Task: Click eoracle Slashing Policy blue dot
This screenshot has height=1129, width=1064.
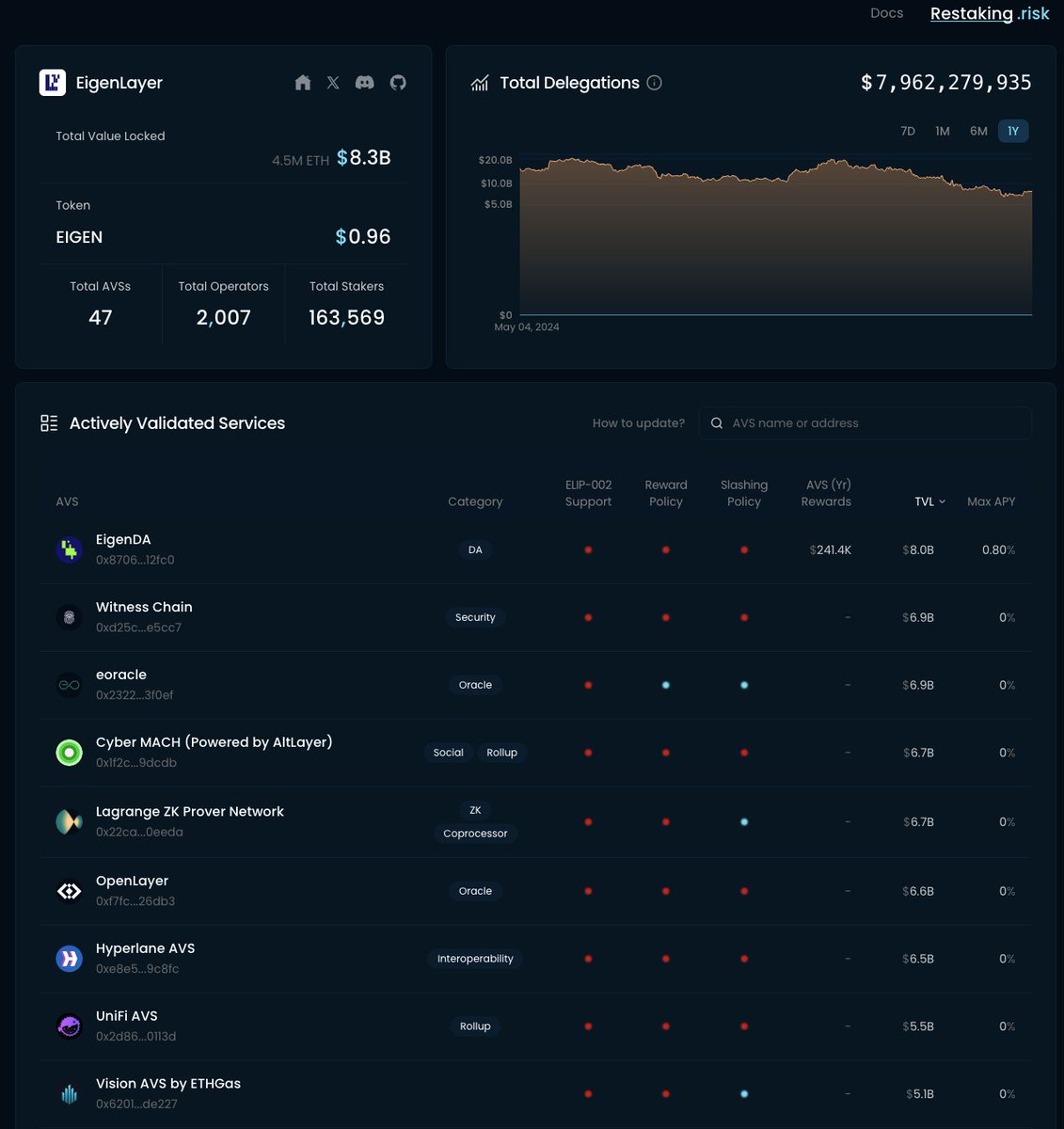Action: [x=744, y=685]
